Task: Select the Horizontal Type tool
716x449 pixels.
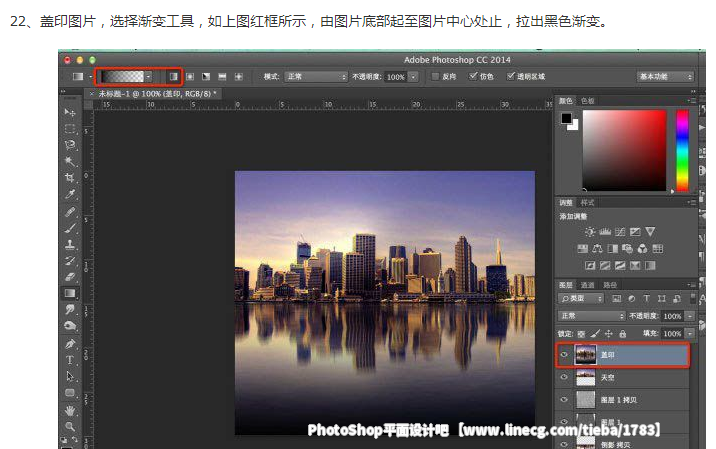Action: click(69, 360)
